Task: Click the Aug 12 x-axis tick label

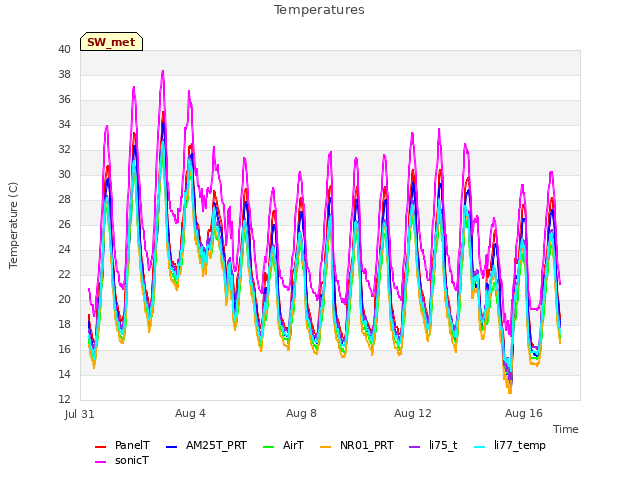Action: [412, 413]
